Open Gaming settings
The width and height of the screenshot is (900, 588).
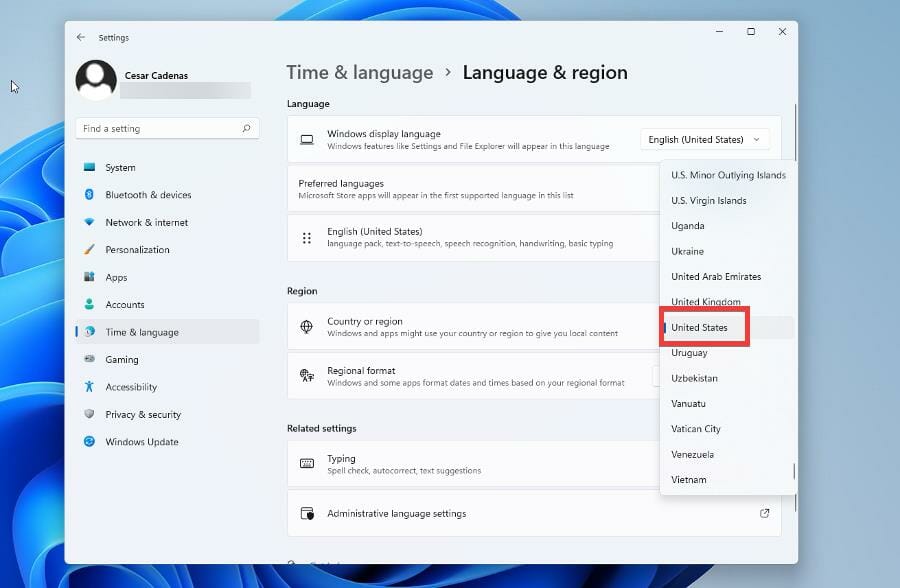click(x=167, y=359)
